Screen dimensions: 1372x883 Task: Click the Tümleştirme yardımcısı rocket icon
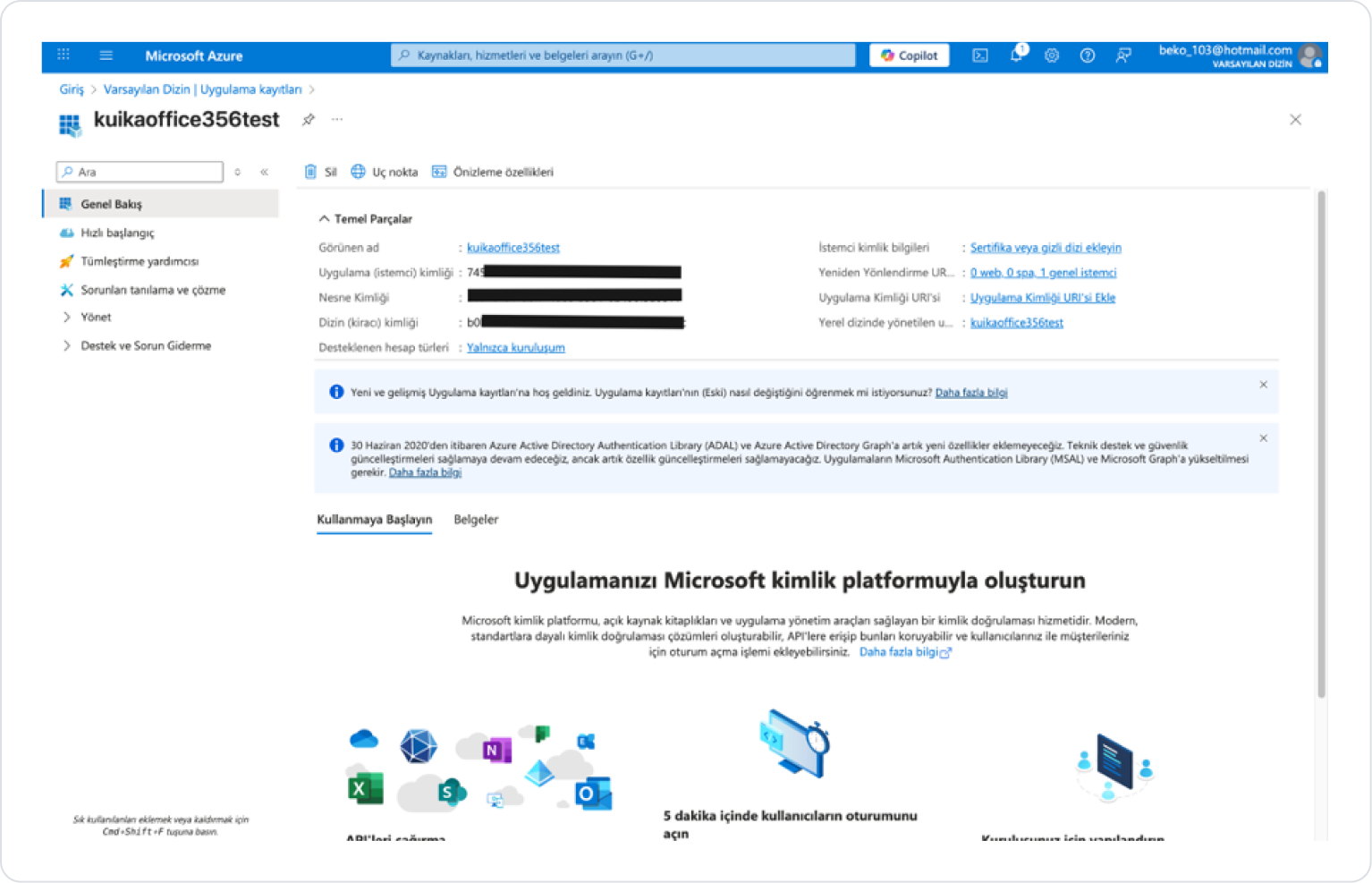pos(66,261)
